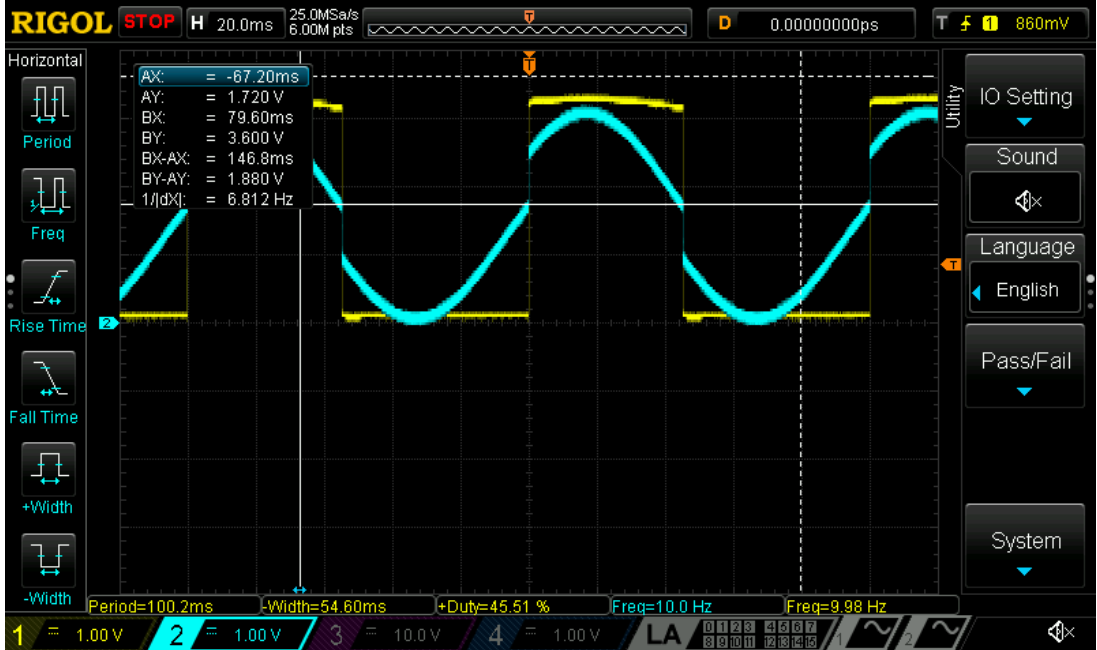The height and width of the screenshot is (650, 1097).
Task: Click the cursor A handle at grid bottom
Action: click(x=299, y=590)
